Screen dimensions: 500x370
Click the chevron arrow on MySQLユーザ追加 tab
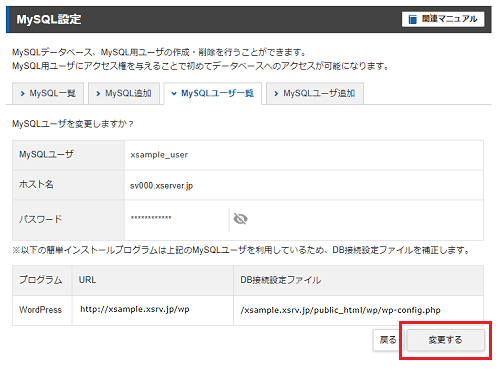coord(276,94)
